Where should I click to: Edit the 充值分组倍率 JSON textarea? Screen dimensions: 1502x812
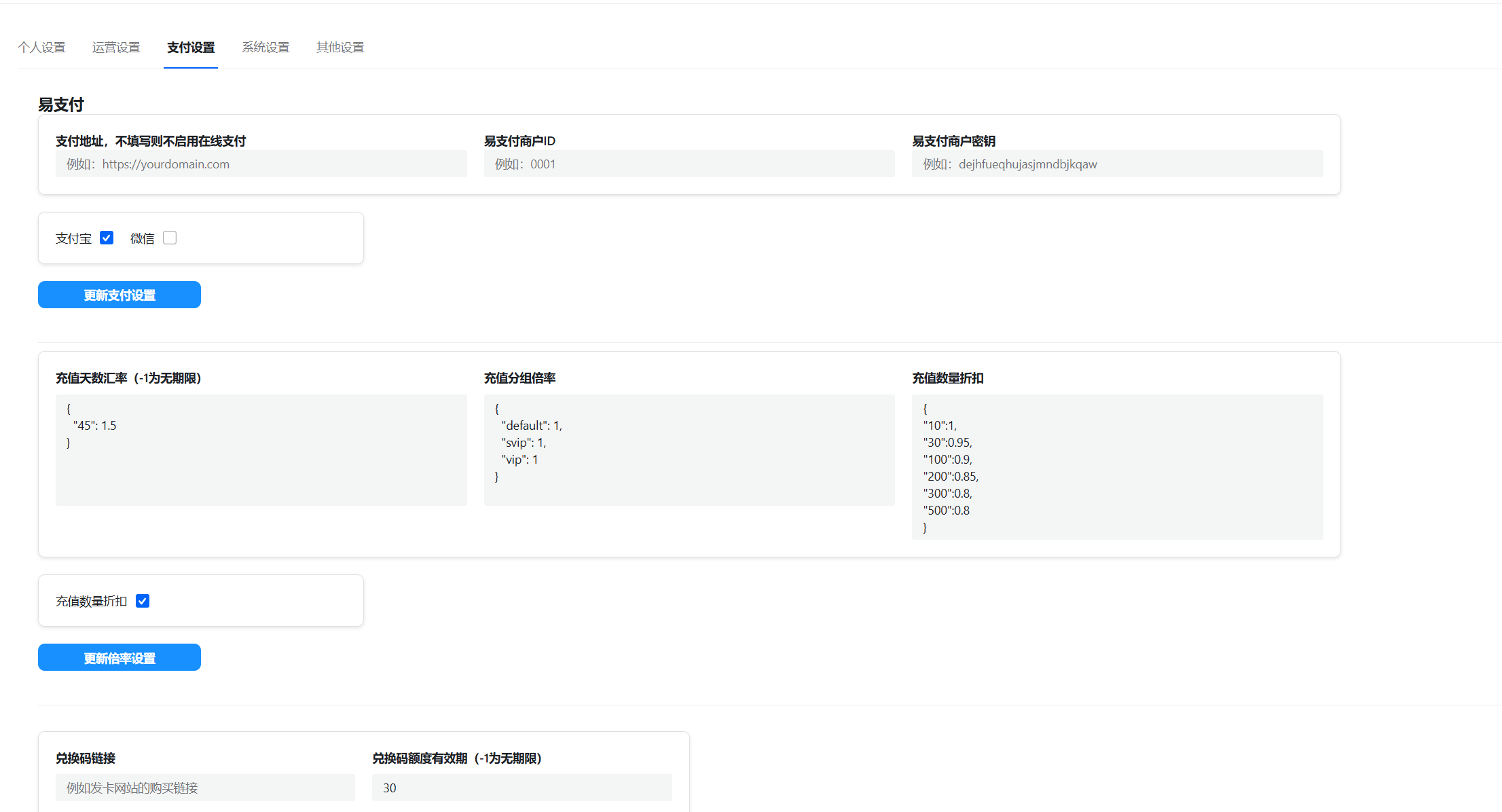click(689, 450)
